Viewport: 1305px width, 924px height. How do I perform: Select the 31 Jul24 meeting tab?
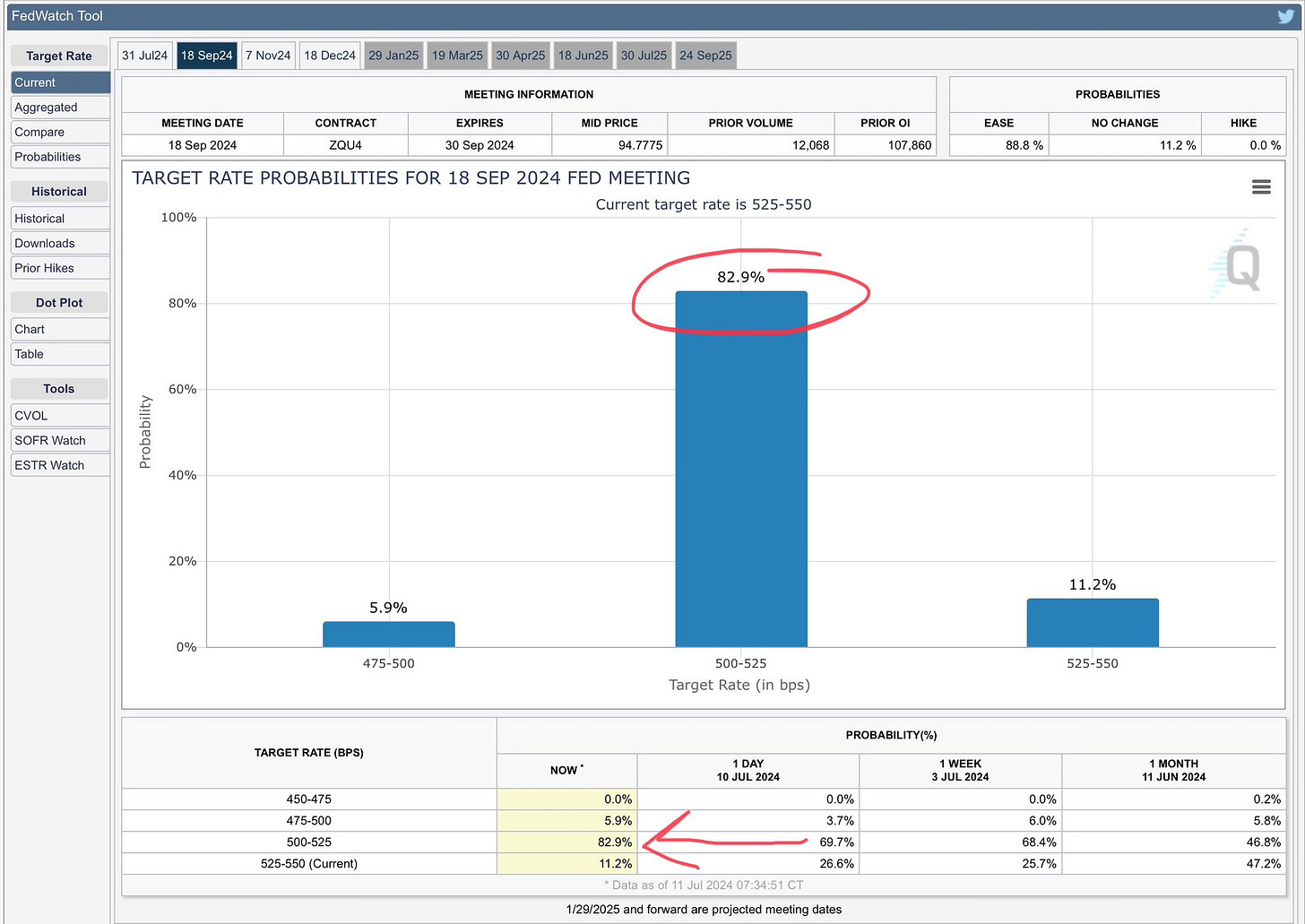pos(145,56)
